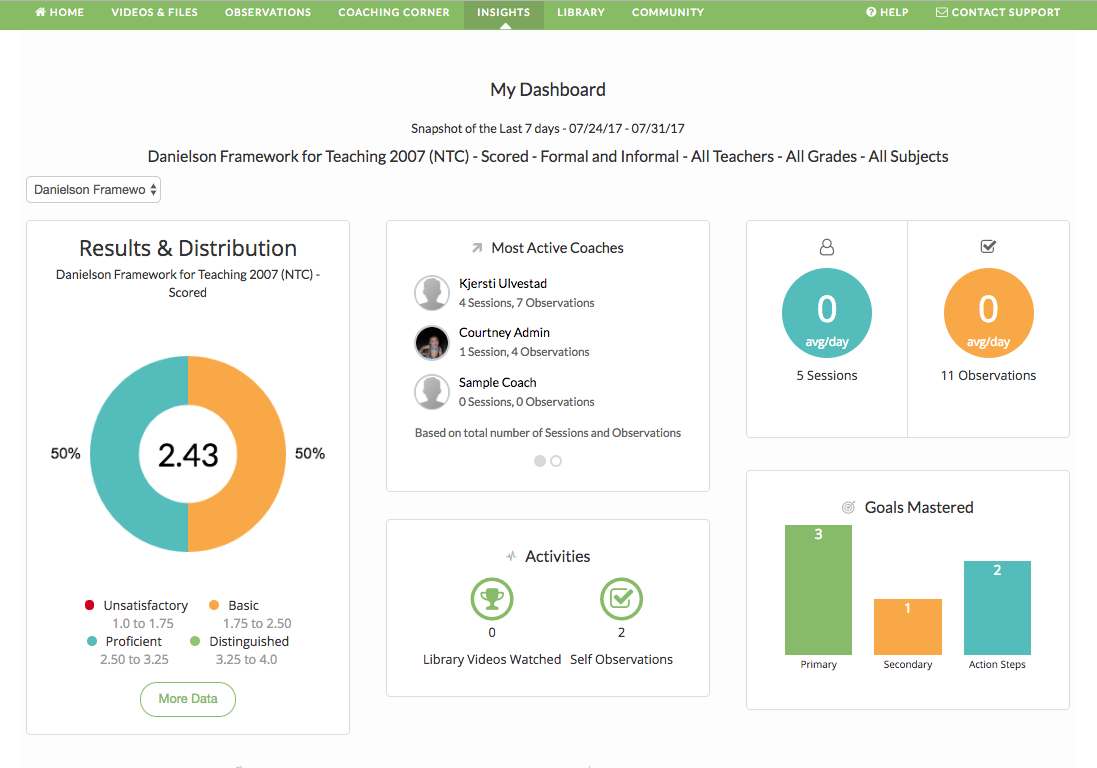The image size is (1097, 768).
Task: Open the Danielson Framework dropdown
Action: [93, 190]
